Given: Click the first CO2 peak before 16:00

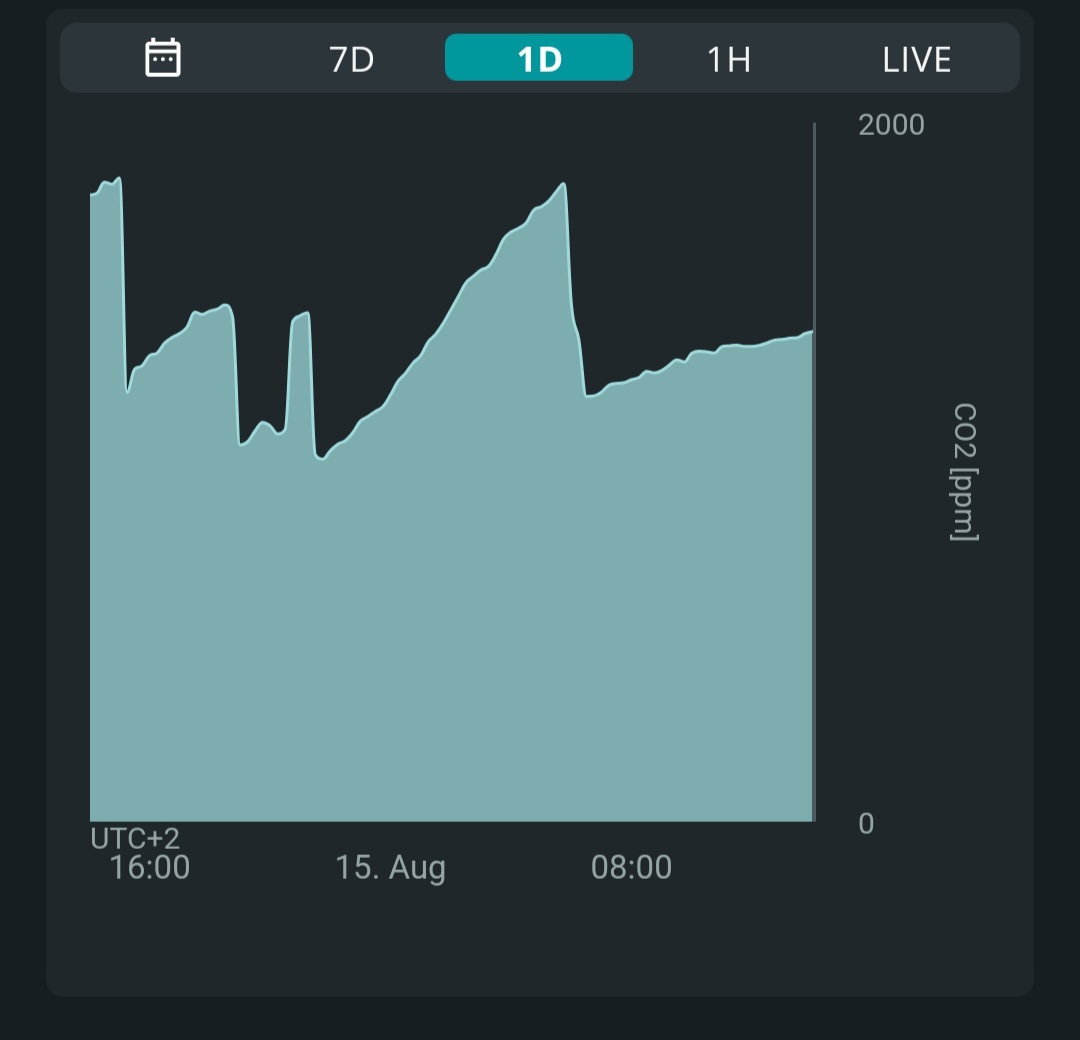Looking at the screenshot, I should pos(117,179).
